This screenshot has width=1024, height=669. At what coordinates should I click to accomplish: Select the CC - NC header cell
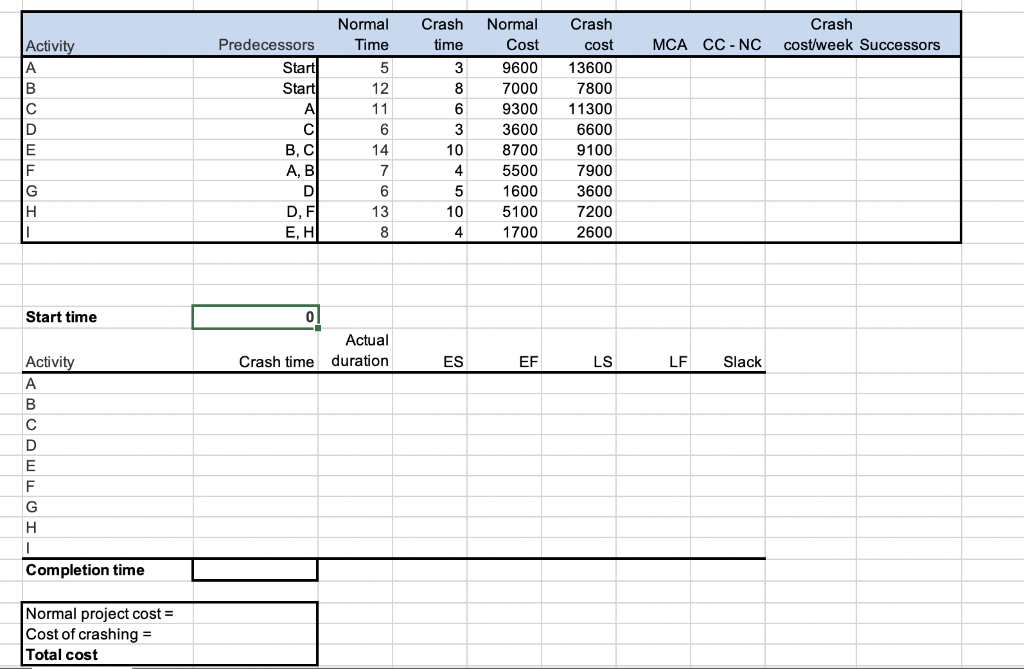[731, 45]
